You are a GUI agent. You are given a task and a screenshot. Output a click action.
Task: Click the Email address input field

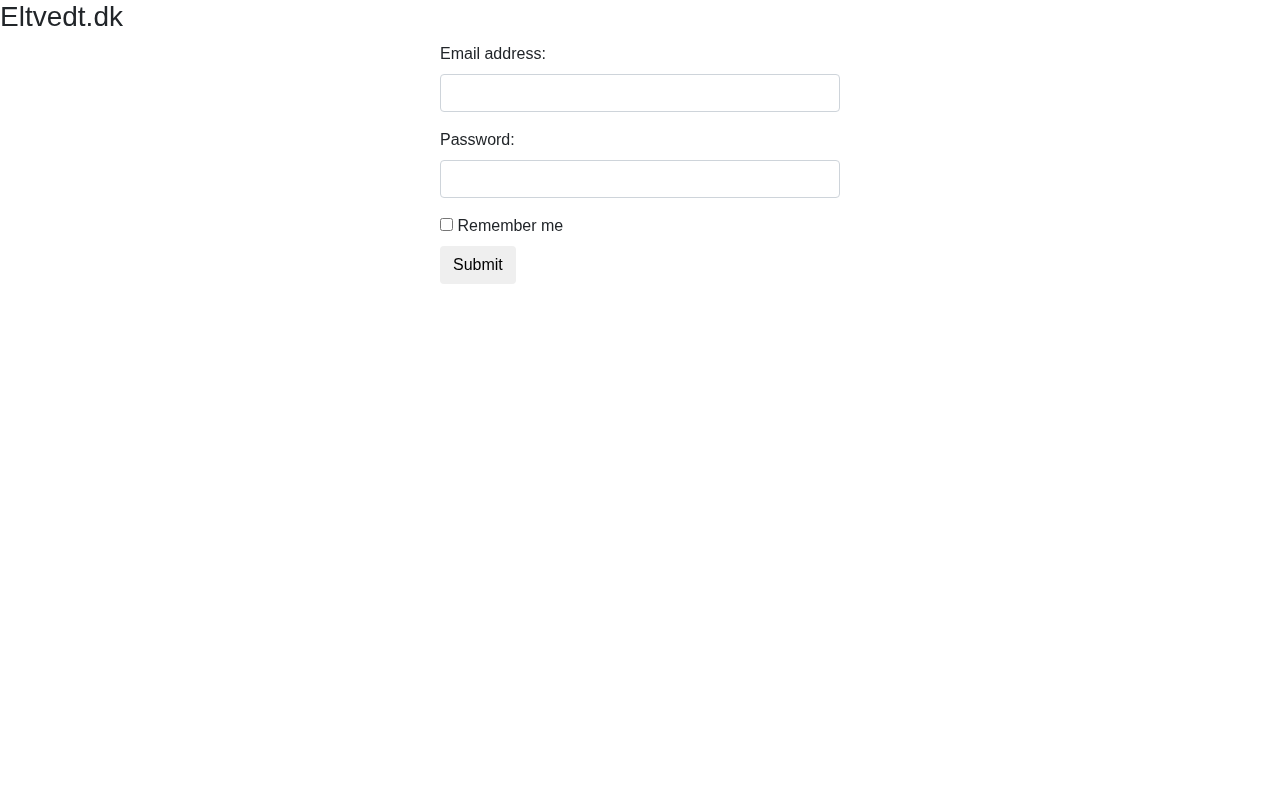pyautogui.click(x=639, y=93)
